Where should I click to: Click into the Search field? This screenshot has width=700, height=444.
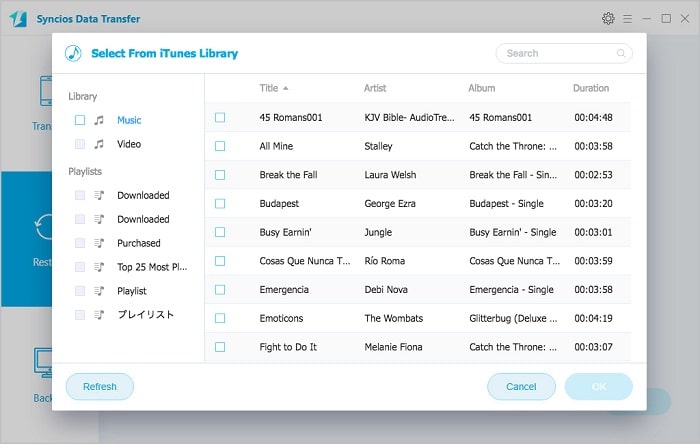(564, 53)
